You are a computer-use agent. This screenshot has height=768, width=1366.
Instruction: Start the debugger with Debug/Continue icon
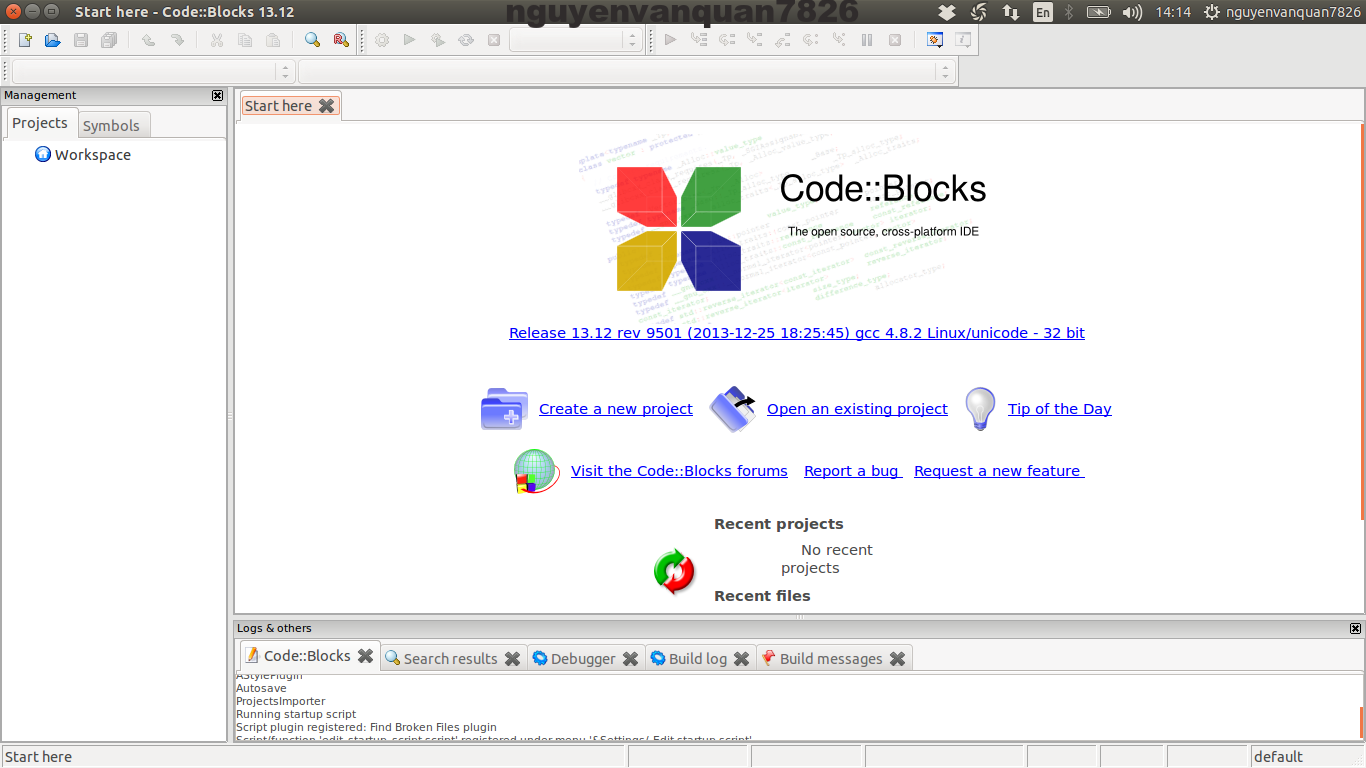pyautogui.click(x=670, y=40)
